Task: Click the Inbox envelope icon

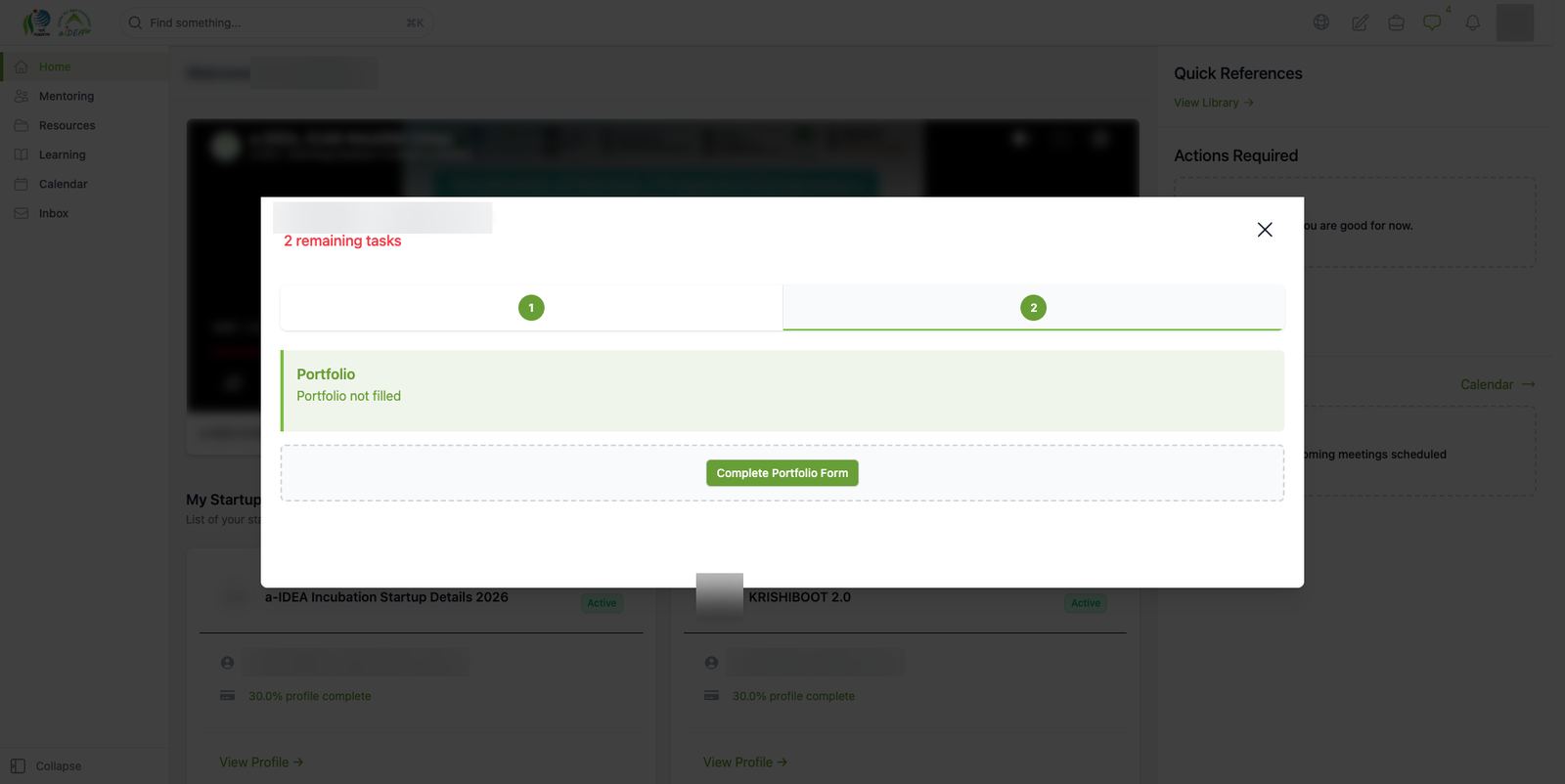Action: [22, 213]
